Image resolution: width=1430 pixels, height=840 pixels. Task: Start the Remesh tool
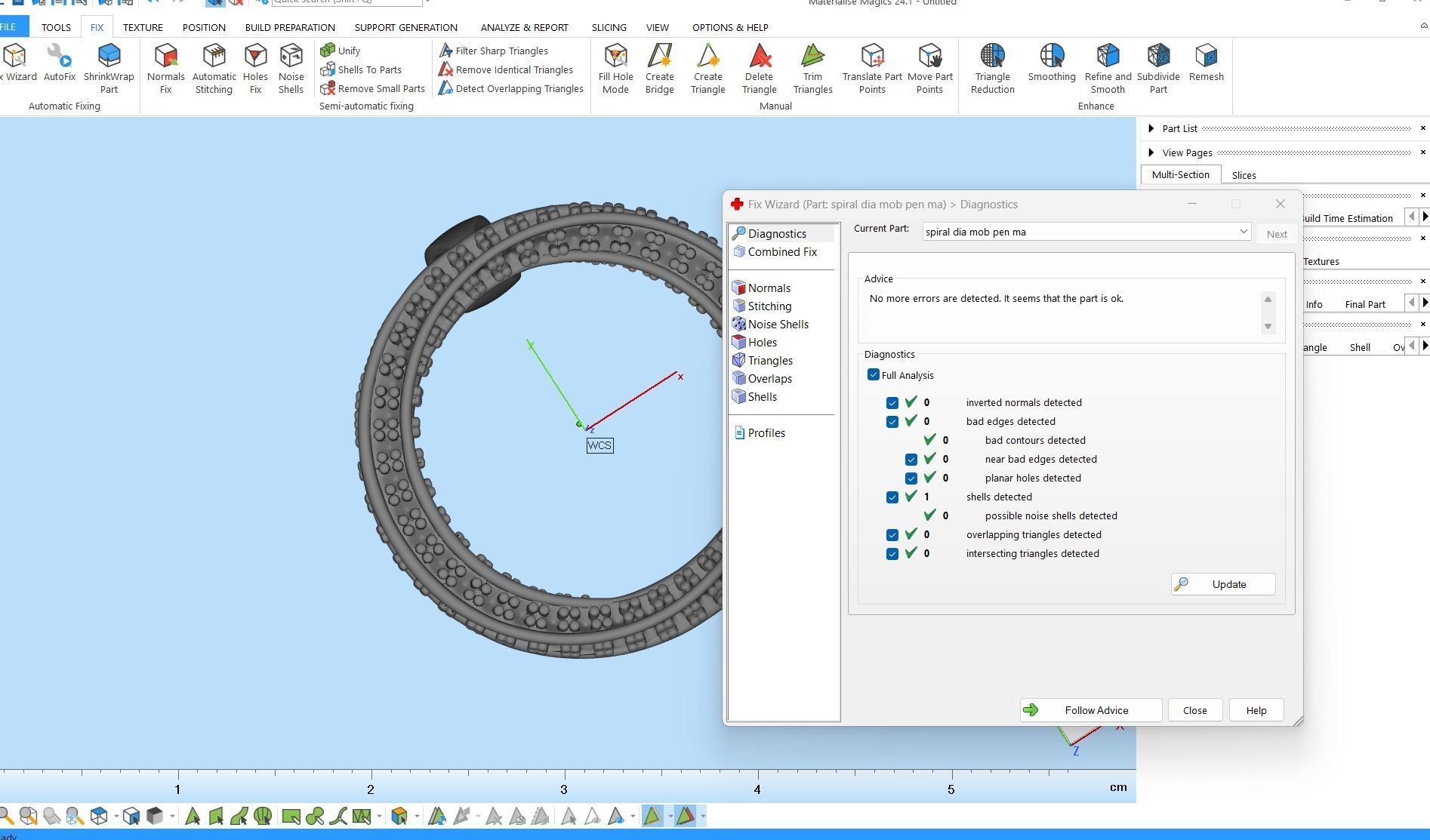pyautogui.click(x=1206, y=63)
